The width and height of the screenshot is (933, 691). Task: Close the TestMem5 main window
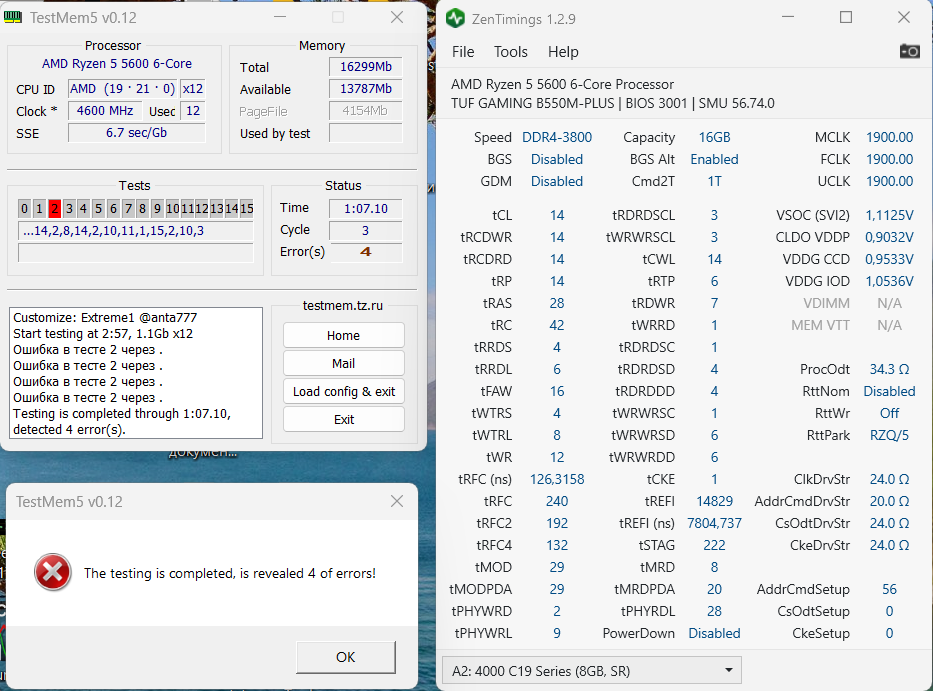tap(397, 17)
